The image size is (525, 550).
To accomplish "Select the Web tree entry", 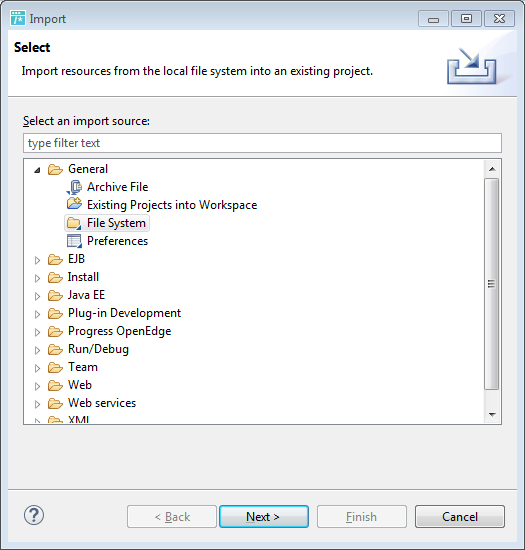I will point(80,385).
